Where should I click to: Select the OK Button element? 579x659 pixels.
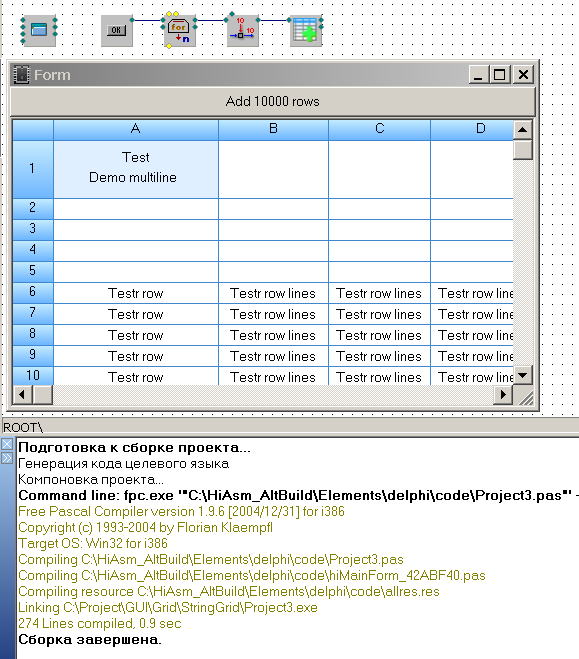point(116,31)
